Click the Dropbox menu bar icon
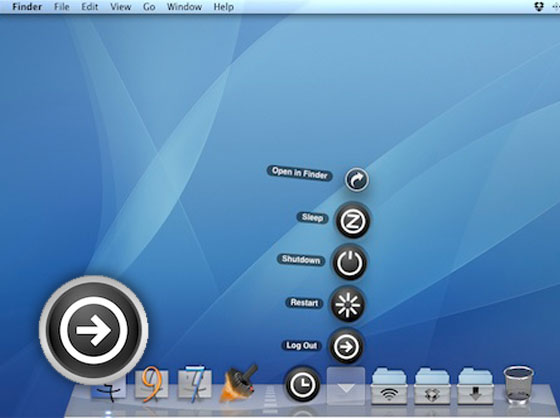 pyautogui.click(x=539, y=6)
